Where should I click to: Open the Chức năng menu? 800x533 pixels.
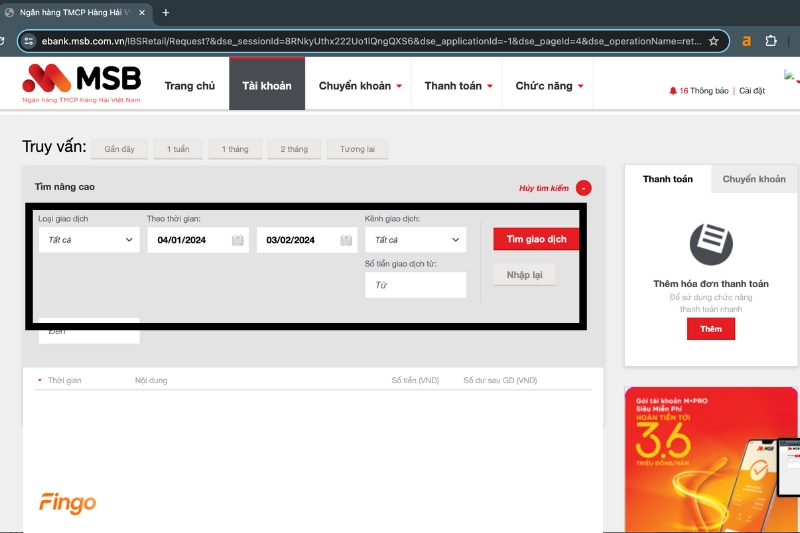pyautogui.click(x=548, y=86)
